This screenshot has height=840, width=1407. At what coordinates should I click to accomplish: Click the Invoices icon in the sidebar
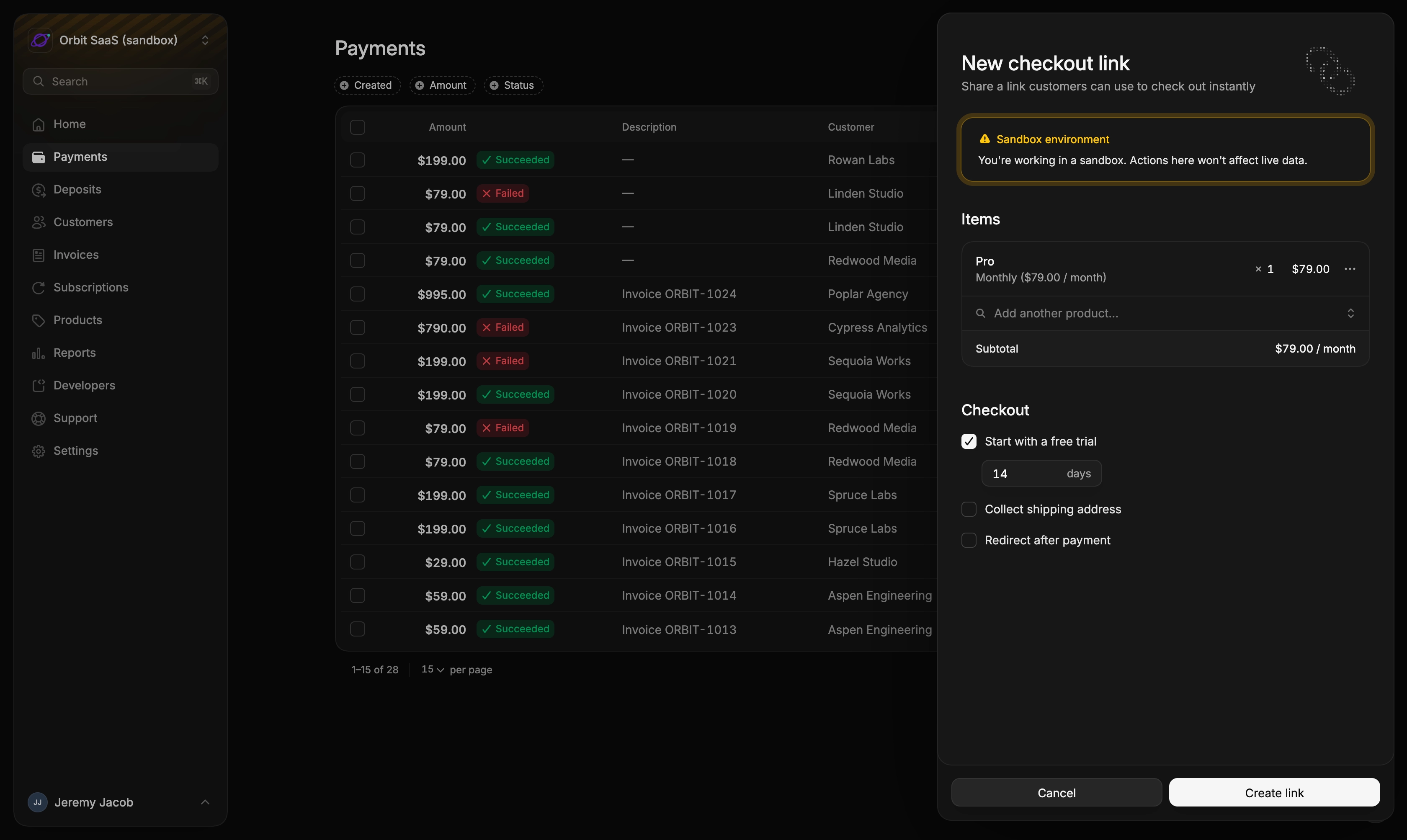point(39,255)
